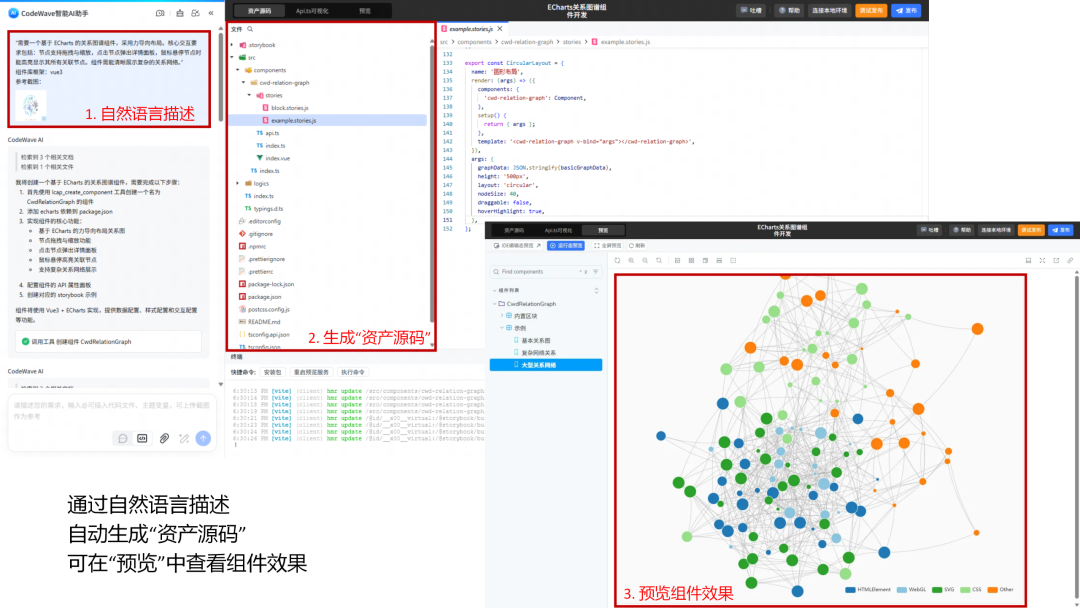
Task: Click the copy link icon in preview toolbar
Action: 1070,260
